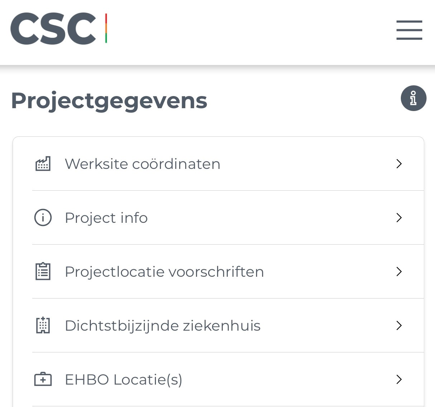Expand Project info using the right chevron
435x407 pixels.
(399, 218)
